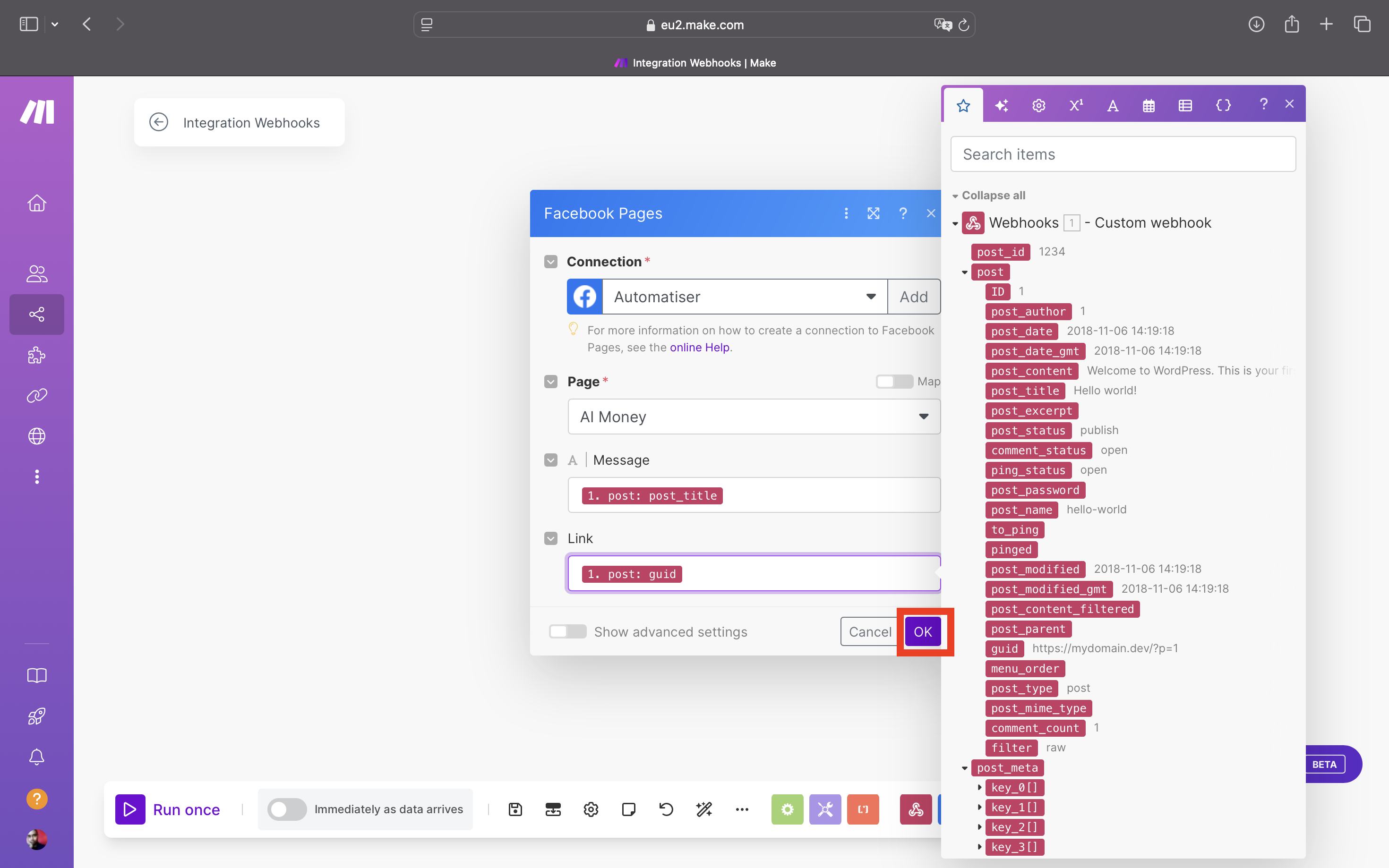Collapse all items in panel
This screenshot has height=868, width=1389.
point(990,195)
